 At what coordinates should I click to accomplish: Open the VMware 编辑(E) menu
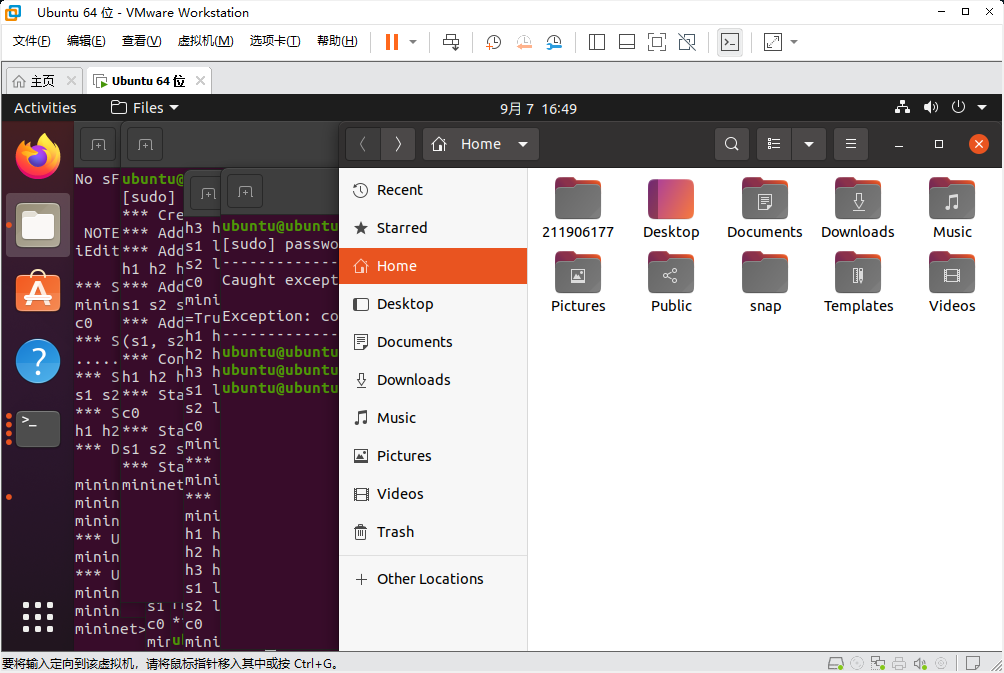point(86,41)
